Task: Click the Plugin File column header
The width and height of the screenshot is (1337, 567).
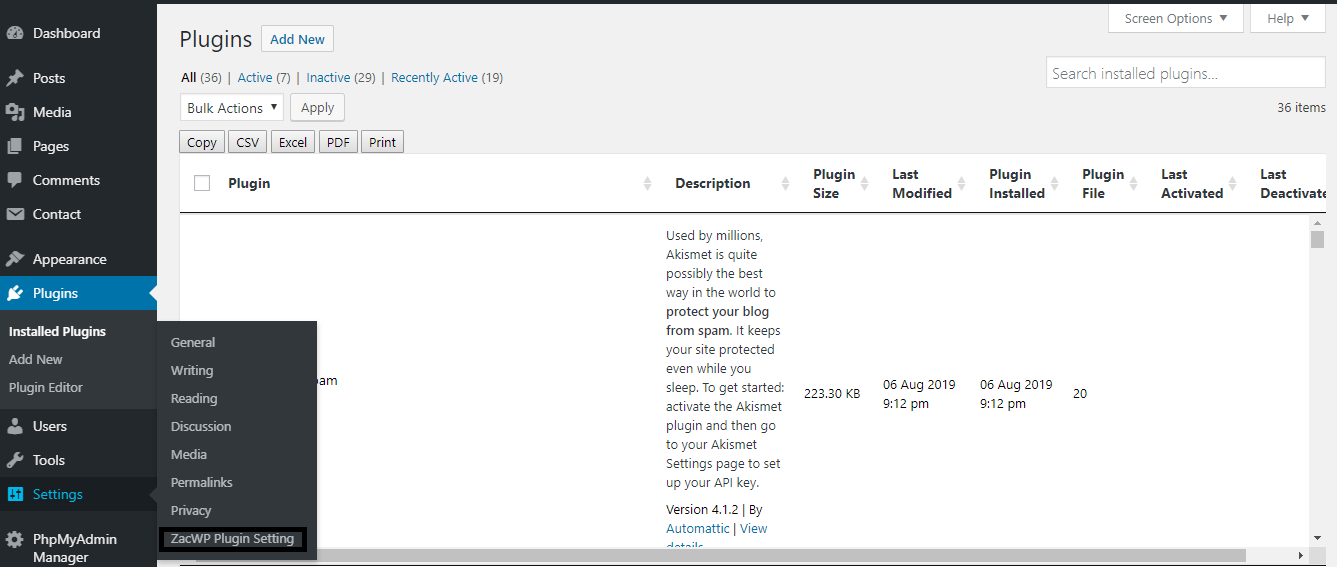Action: [x=1103, y=183]
